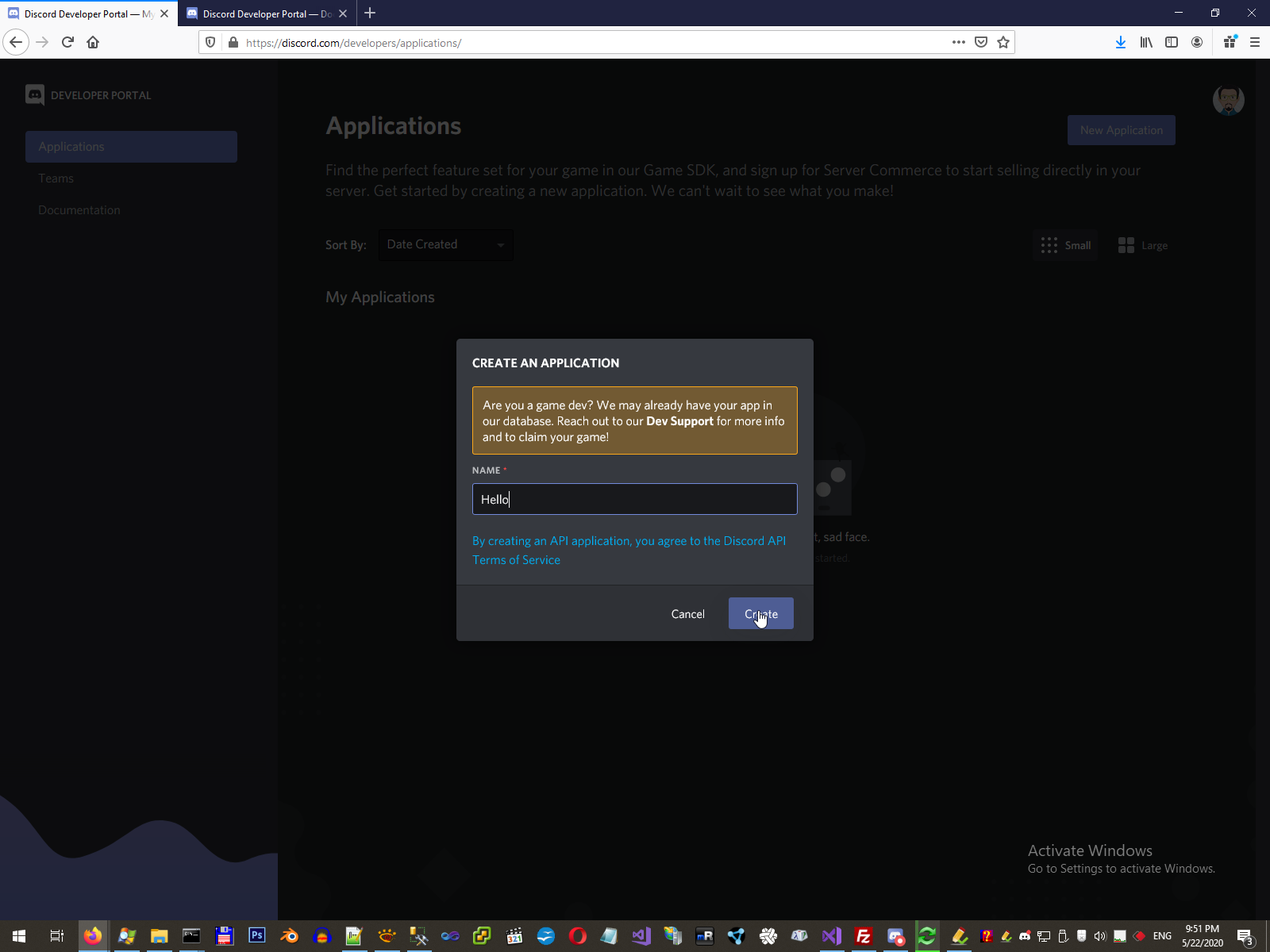Open the Windows Start menu
Image resolution: width=1270 pixels, height=952 pixels.
pos(19,935)
